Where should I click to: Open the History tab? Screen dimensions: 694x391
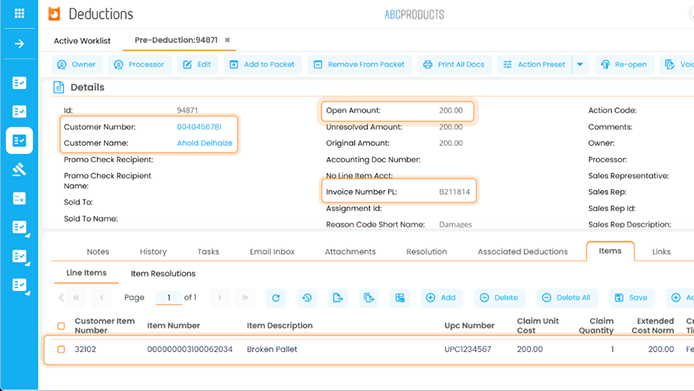[153, 252]
